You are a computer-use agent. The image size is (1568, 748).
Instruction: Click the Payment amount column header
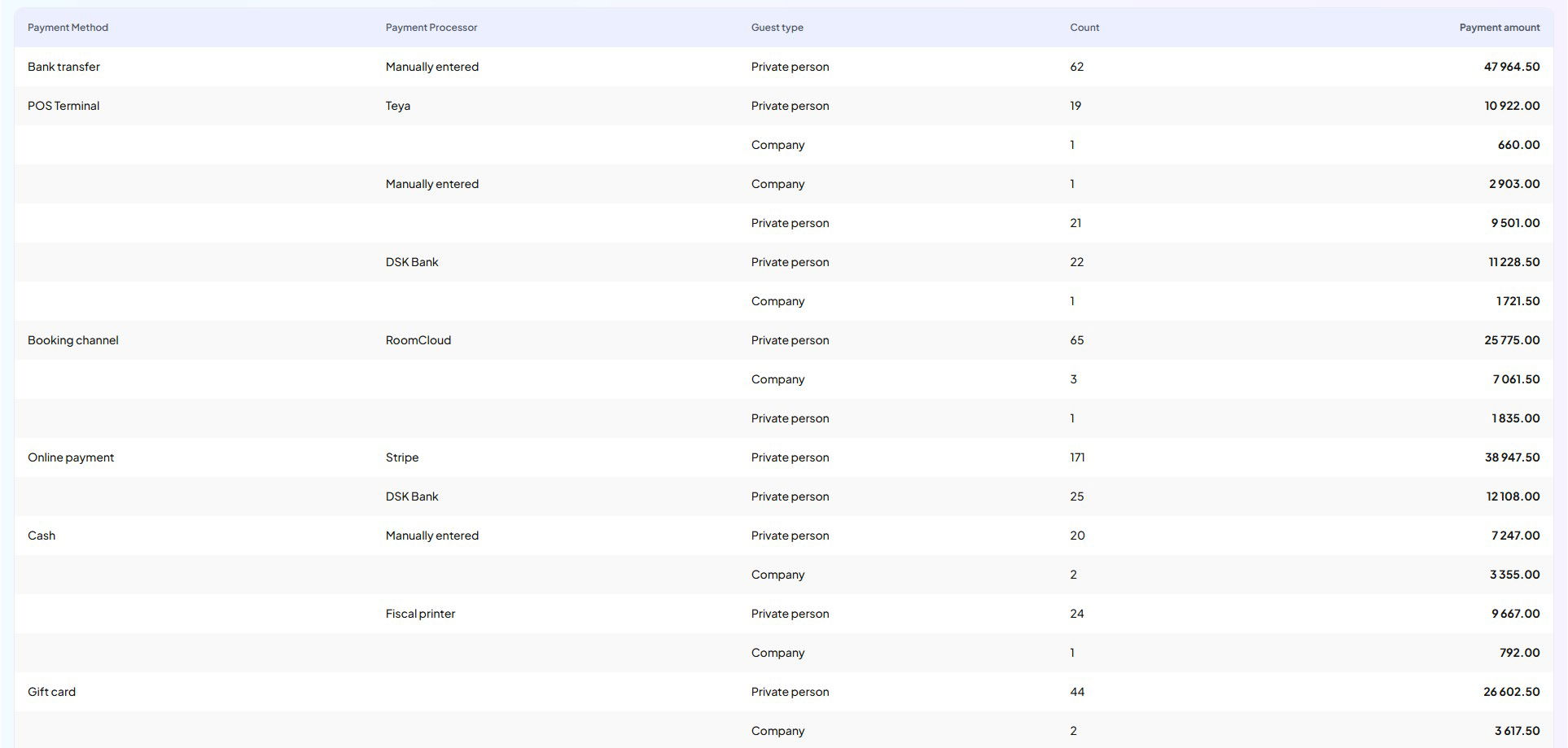pos(1499,28)
